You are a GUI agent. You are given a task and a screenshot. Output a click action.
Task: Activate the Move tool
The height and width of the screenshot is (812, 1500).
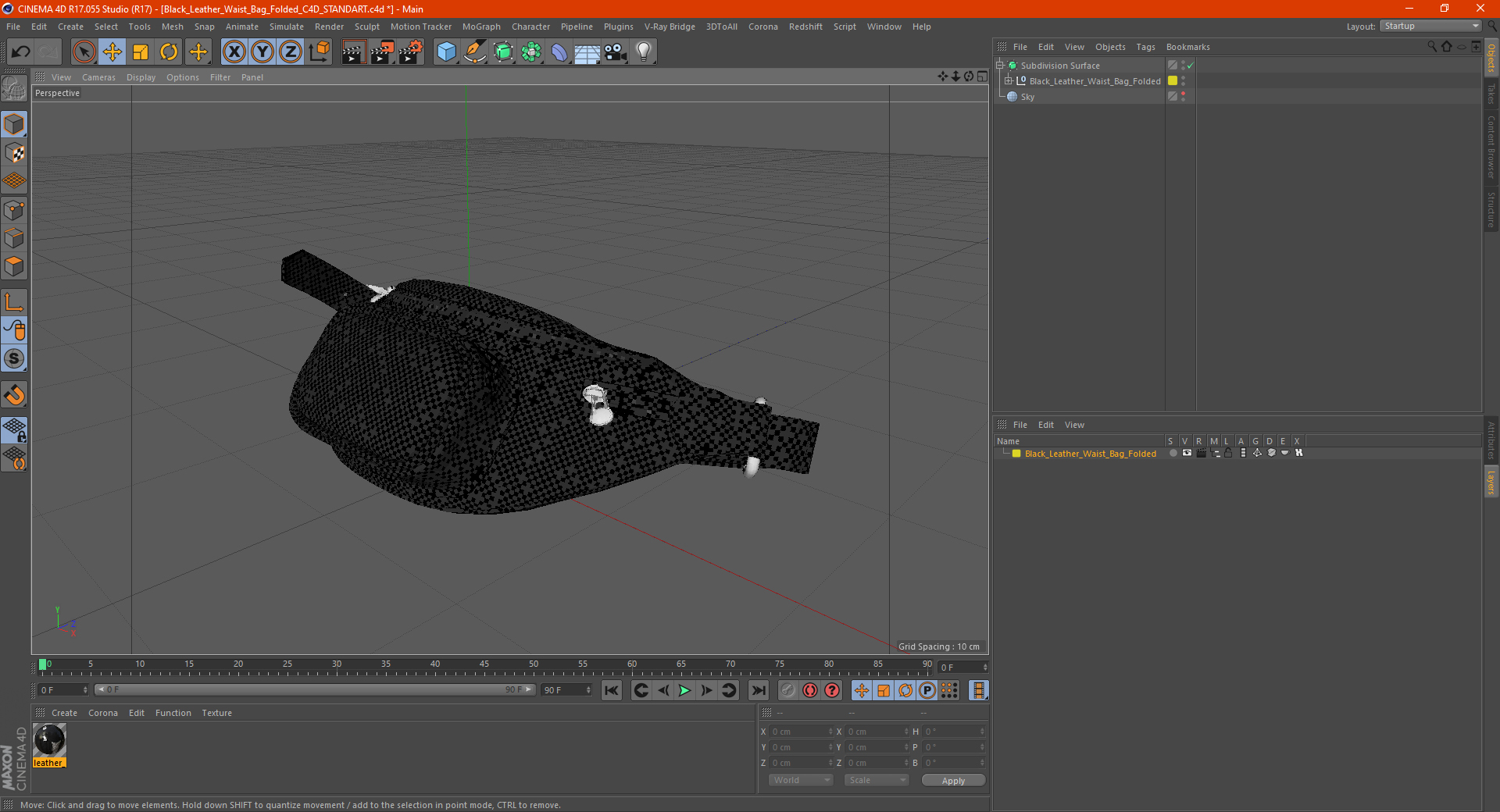(112, 52)
